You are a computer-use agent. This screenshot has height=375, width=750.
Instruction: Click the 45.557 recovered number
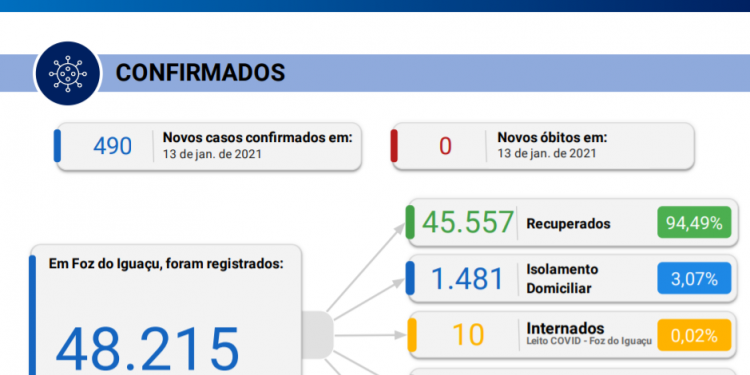pyautogui.click(x=467, y=222)
